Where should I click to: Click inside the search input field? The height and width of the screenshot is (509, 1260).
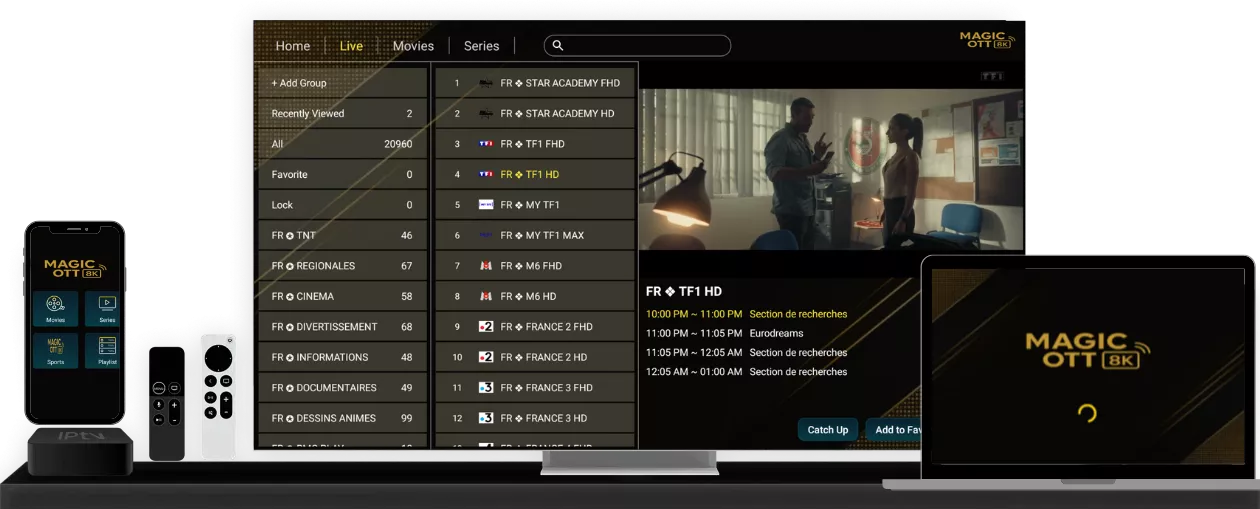click(x=645, y=46)
